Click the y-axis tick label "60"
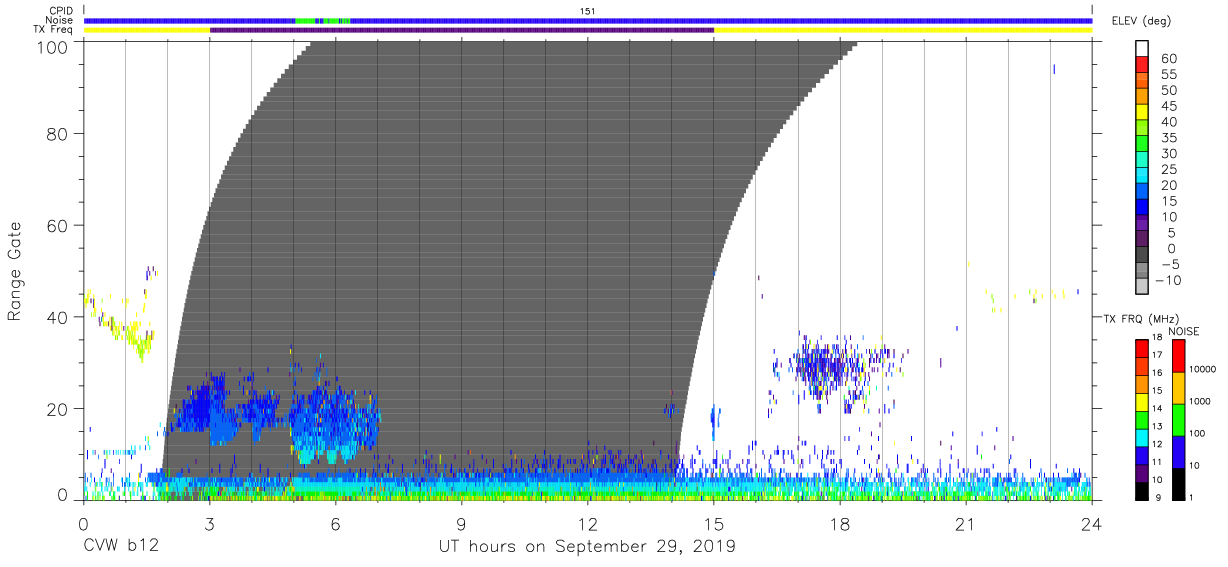Image resolution: width=1228 pixels, height=567 pixels. click(58, 225)
